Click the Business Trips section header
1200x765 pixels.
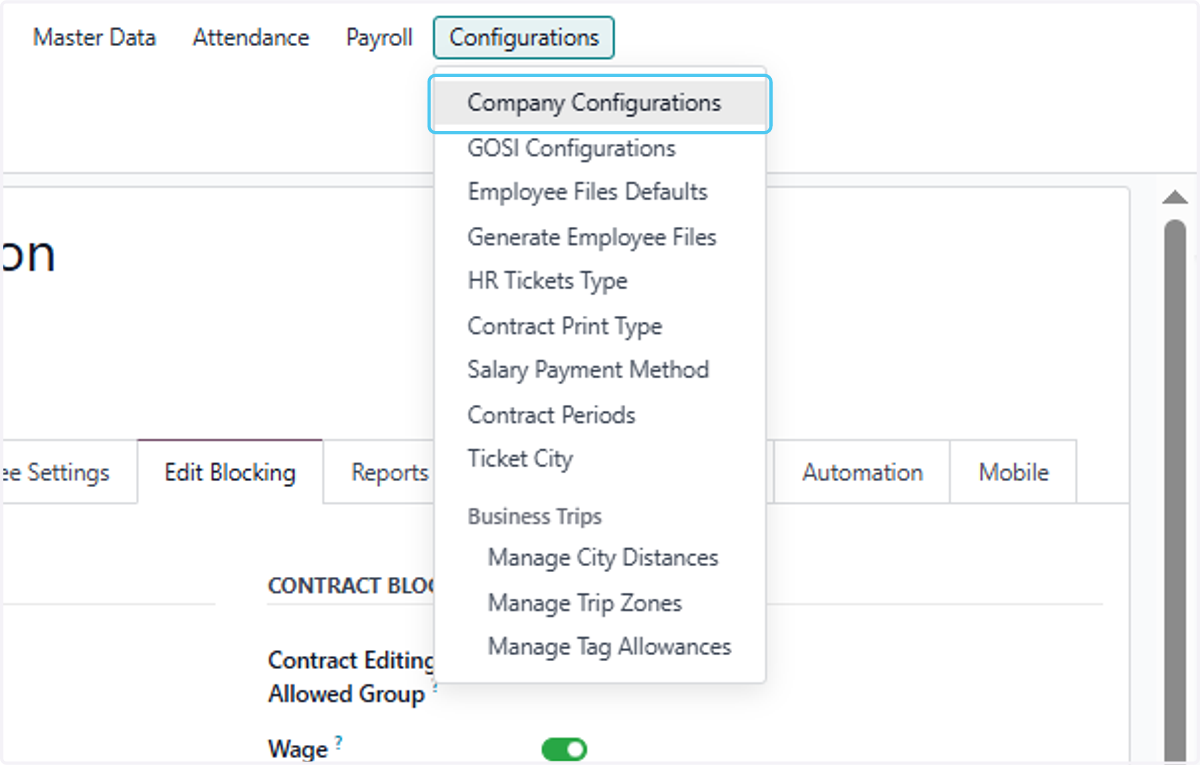pyautogui.click(x=535, y=517)
